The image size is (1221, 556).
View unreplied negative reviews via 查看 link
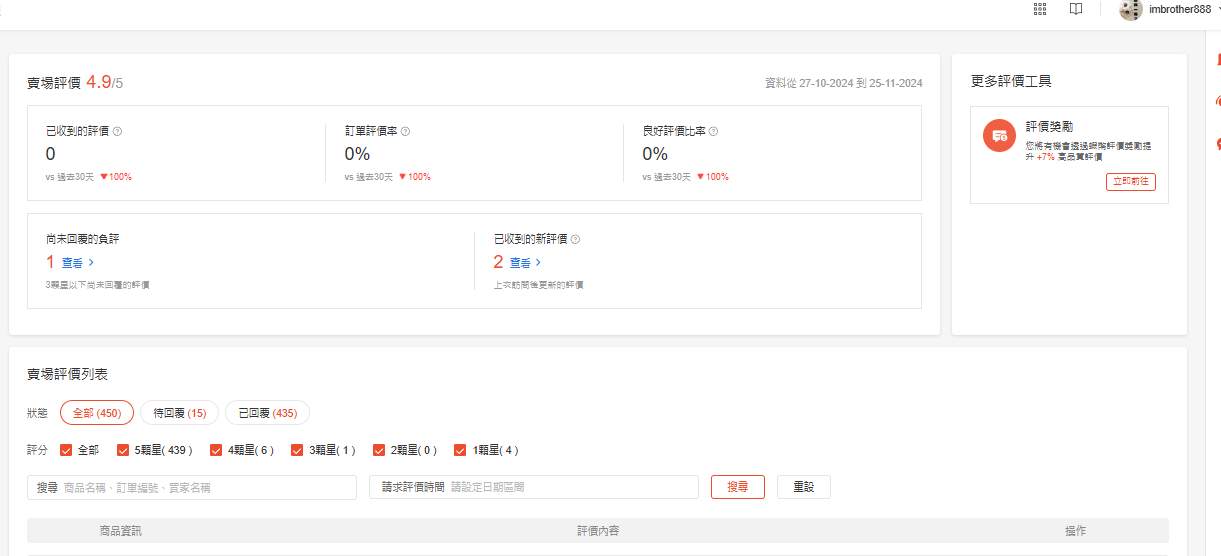point(77,263)
